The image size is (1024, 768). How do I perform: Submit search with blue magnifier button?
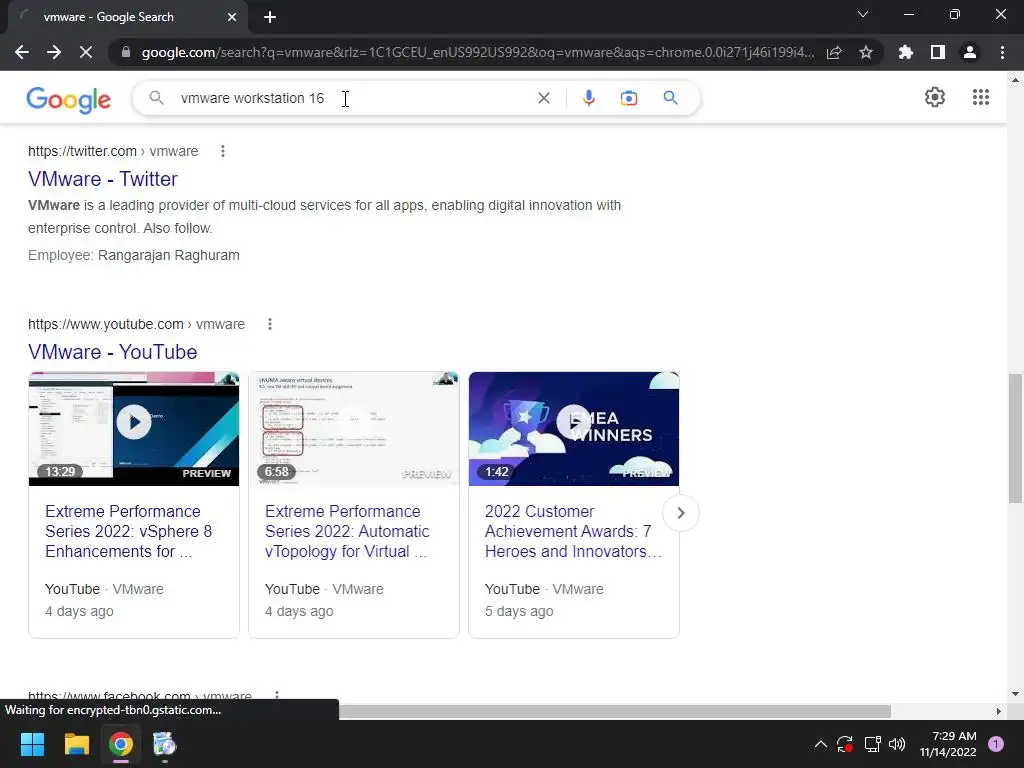[670, 98]
